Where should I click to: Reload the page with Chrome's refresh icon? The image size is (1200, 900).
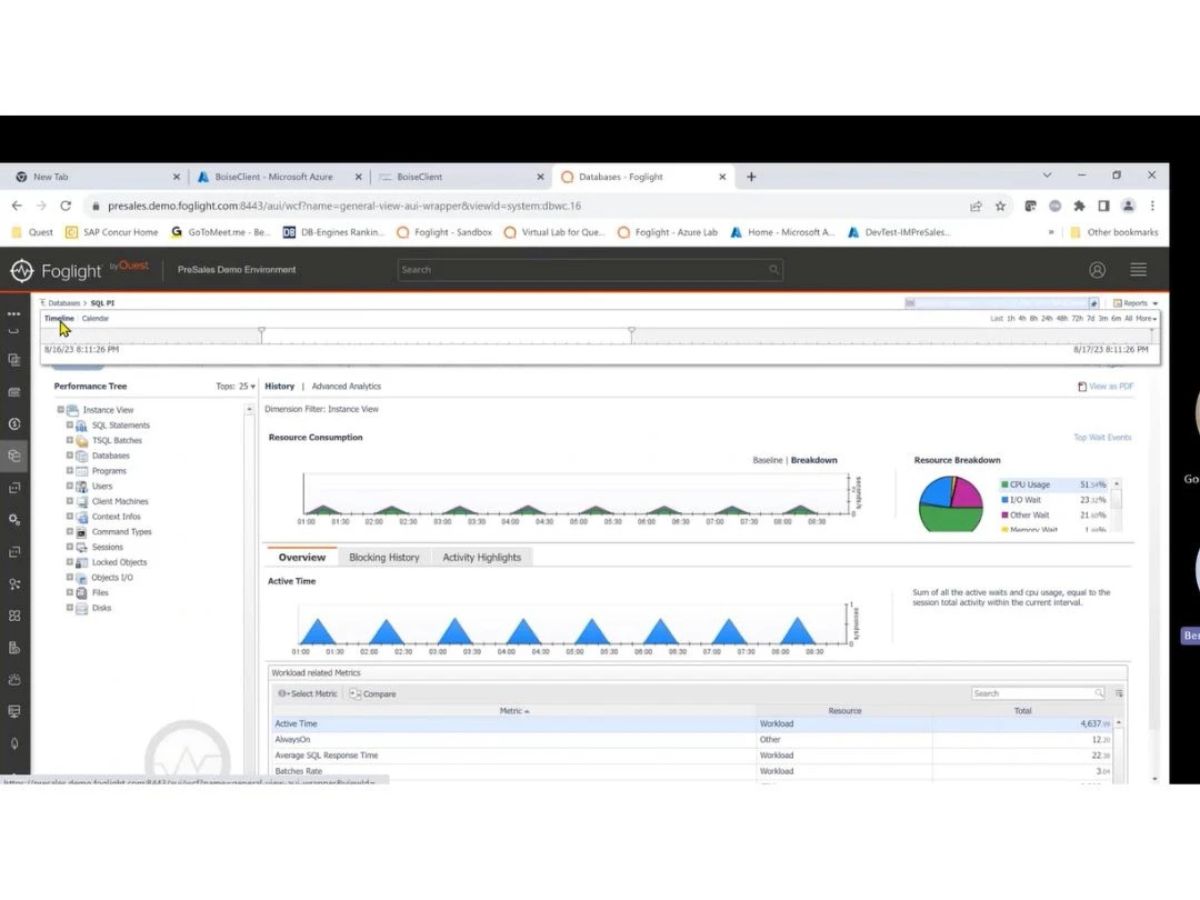(x=66, y=206)
